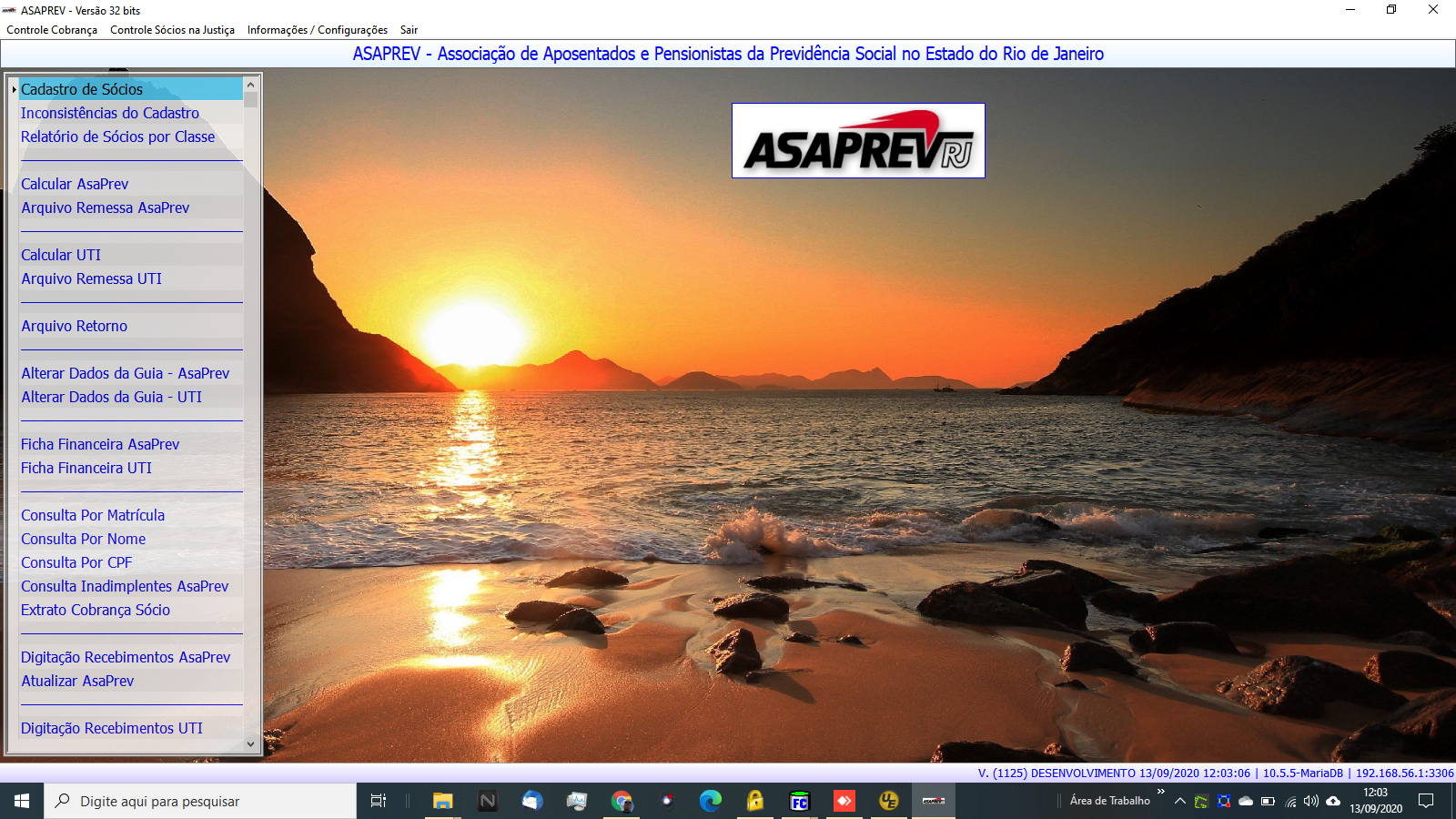This screenshot has width=1456, height=819.
Task: Open the taskbar clock and date
Action: tap(1376, 801)
